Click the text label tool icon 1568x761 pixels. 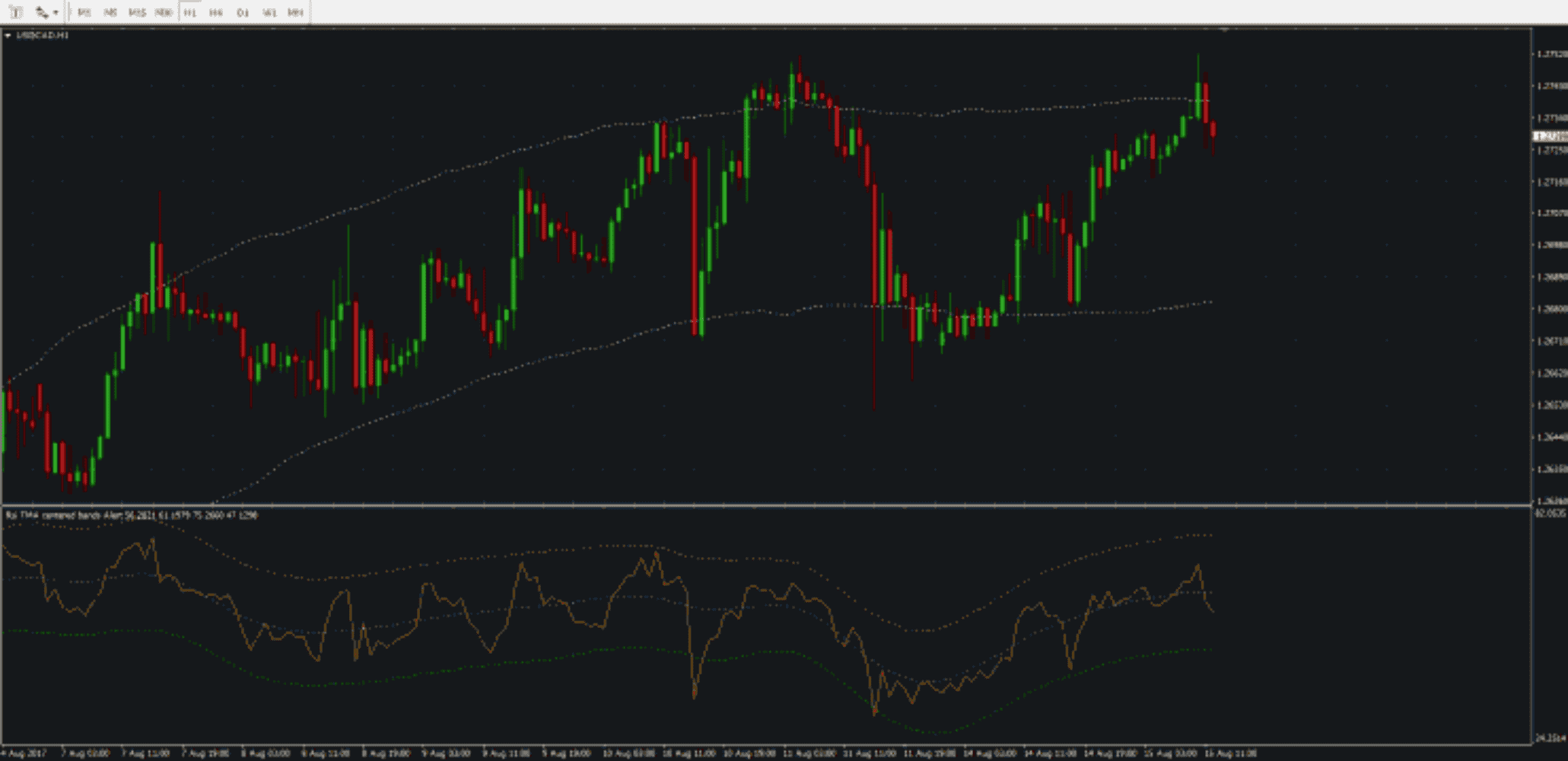pyautogui.click(x=15, y=12)
